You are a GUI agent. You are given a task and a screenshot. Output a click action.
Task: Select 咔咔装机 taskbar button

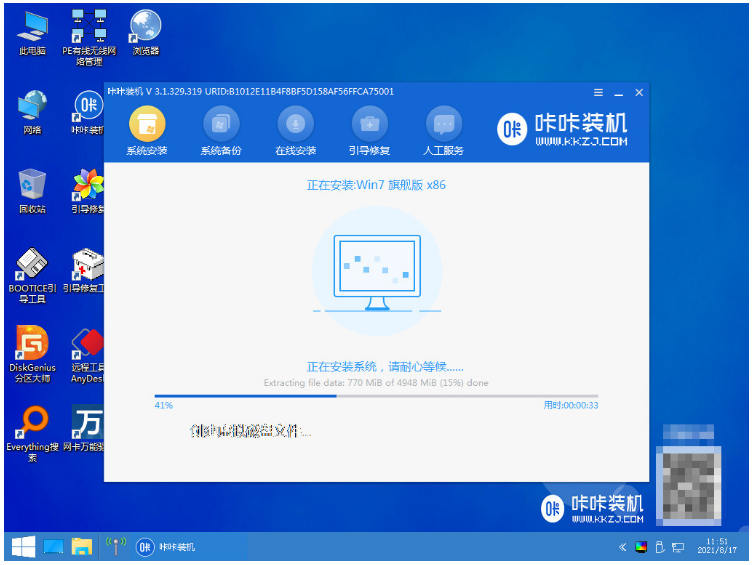(x=166, y=547)
